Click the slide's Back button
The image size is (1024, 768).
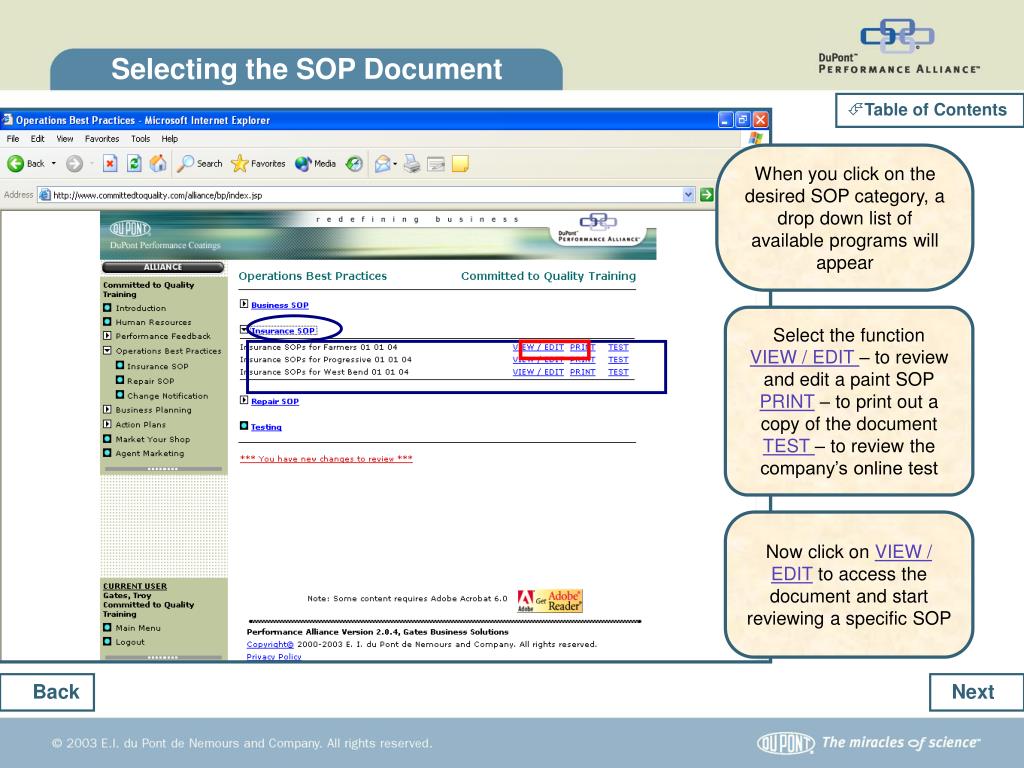[47, 692]
